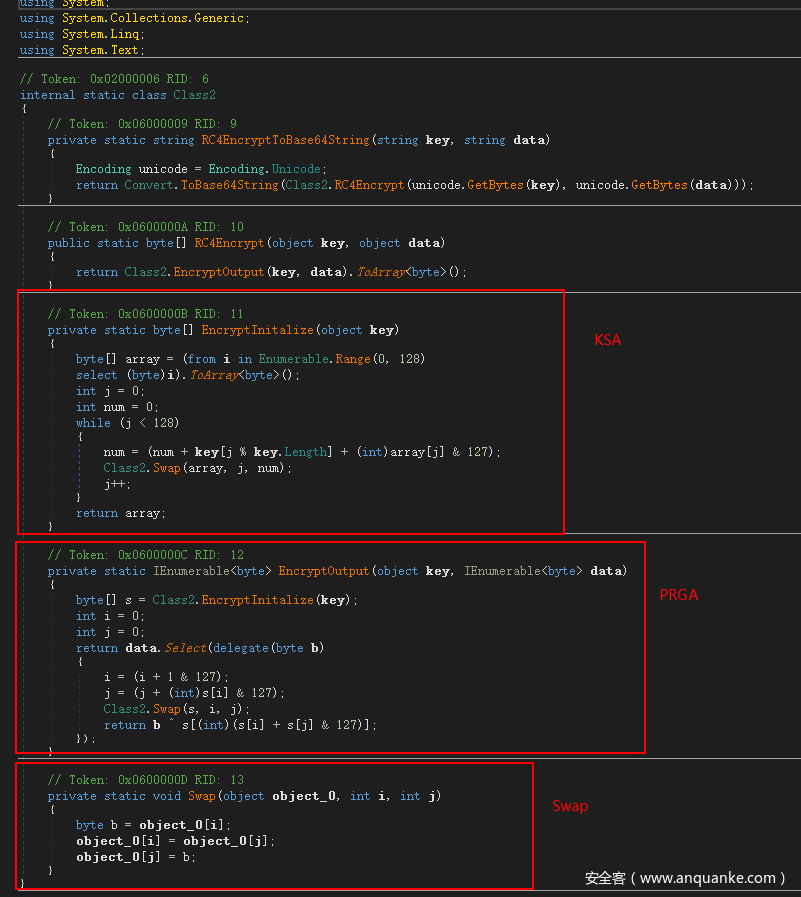Click the System.Collections.Generic using namespace
This screenshot has width=801, height=897.
coord(155,18)
